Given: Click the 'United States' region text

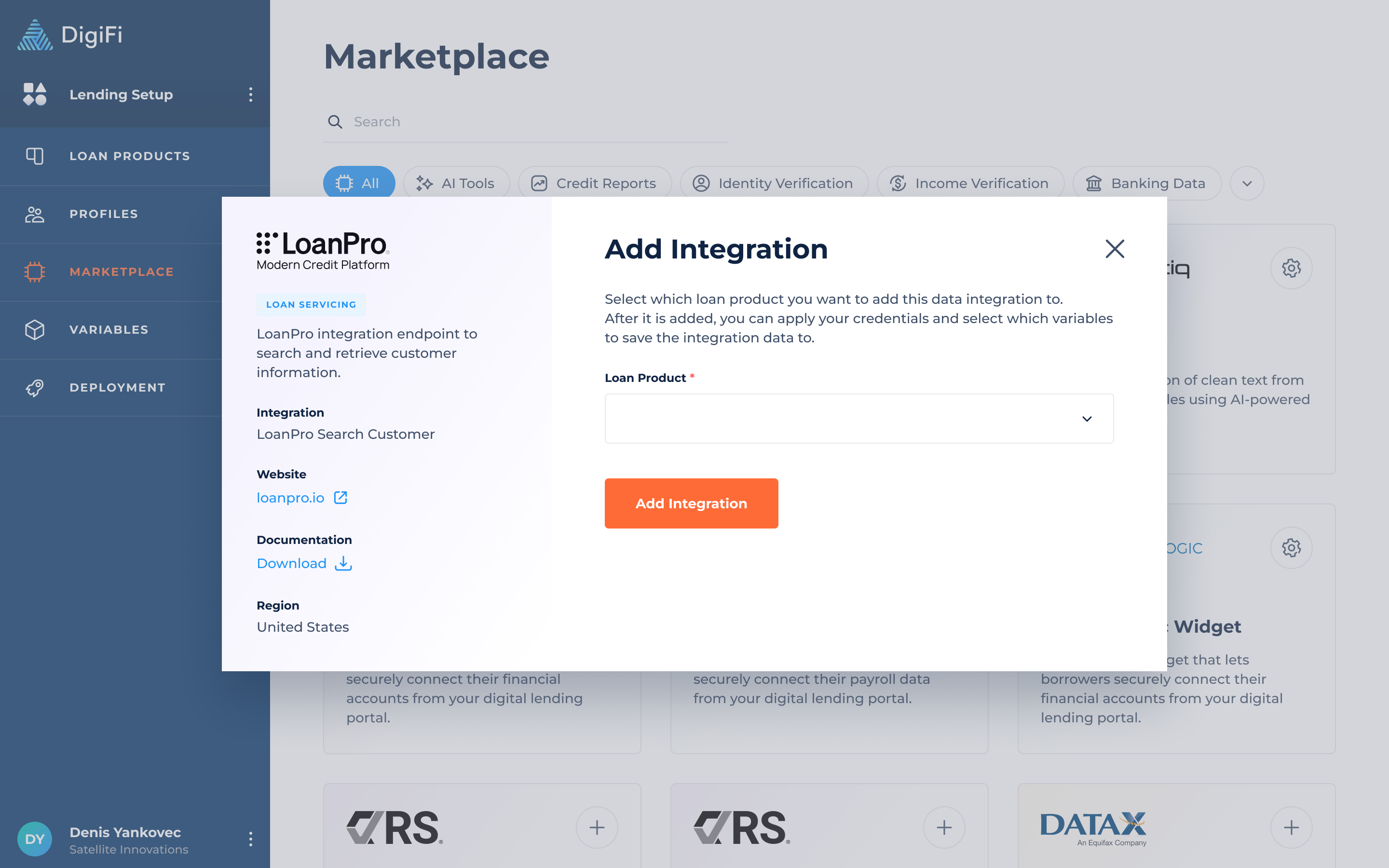Looking at the screenshot, I should pyautogui.click(x=302, y=627).
